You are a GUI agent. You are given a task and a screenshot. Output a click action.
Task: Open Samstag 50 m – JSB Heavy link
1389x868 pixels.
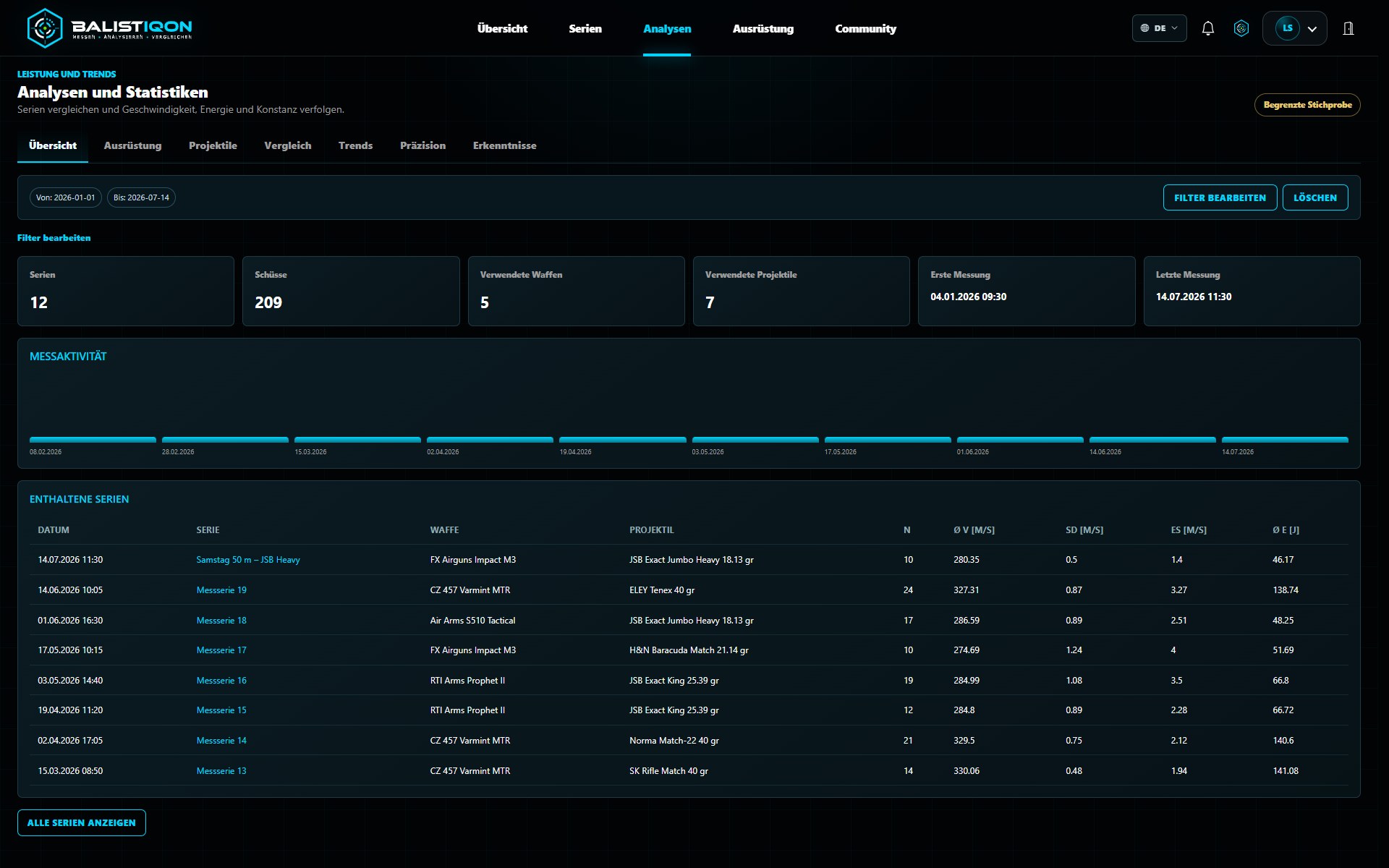(x=248, y=560)
